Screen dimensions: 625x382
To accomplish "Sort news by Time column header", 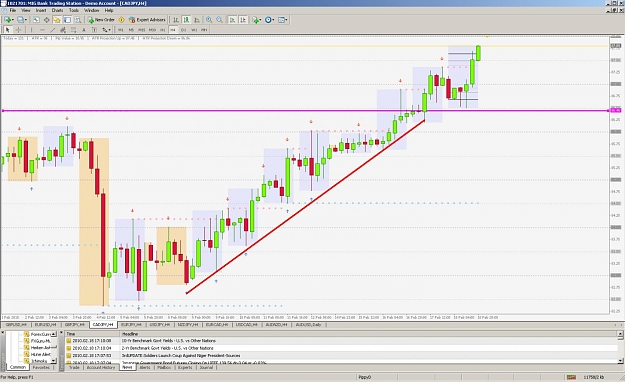I will coord(92,334).
